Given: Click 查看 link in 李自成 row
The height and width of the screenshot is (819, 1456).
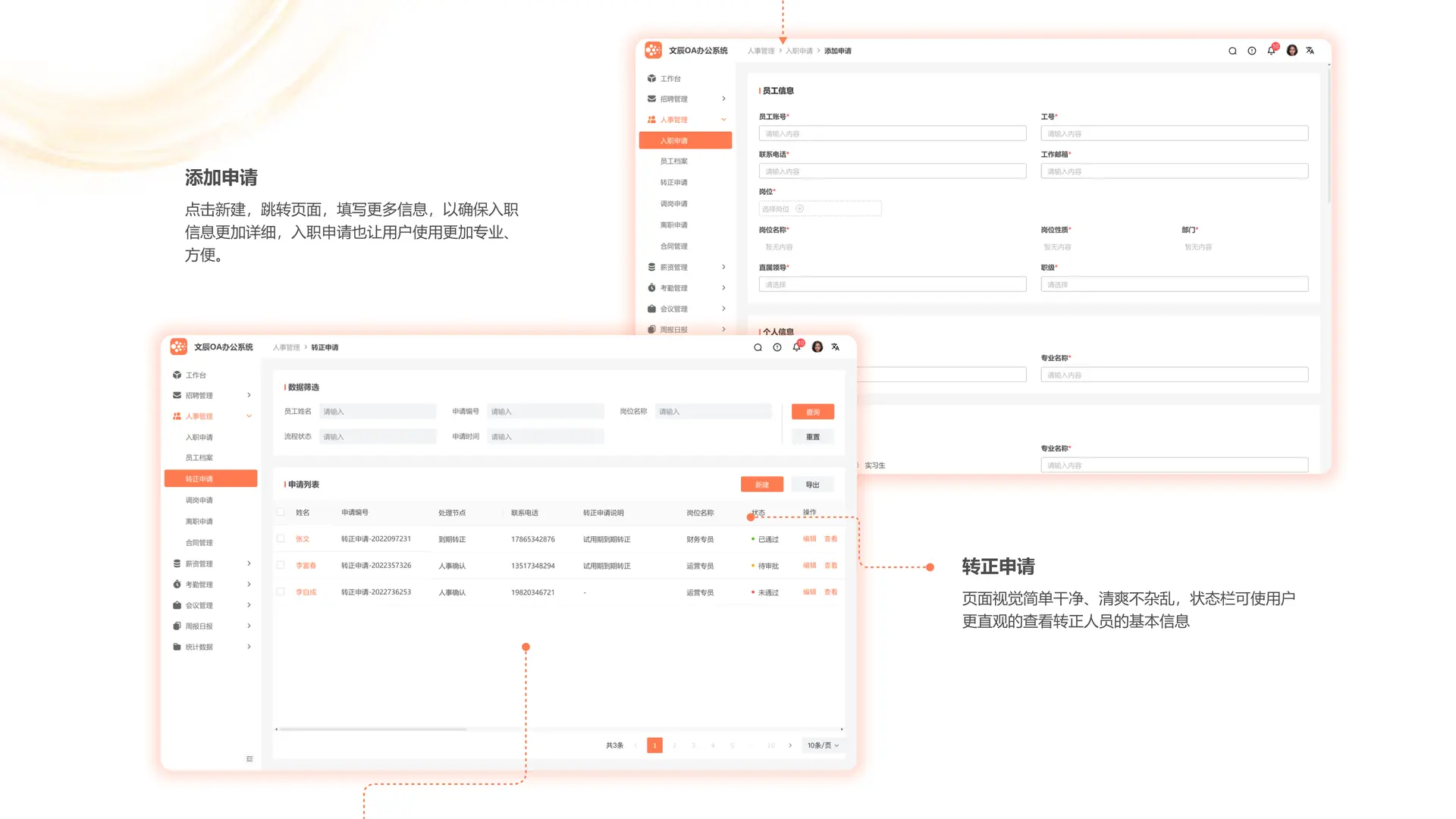Looking at the screenshot, I should pos(830,592).
